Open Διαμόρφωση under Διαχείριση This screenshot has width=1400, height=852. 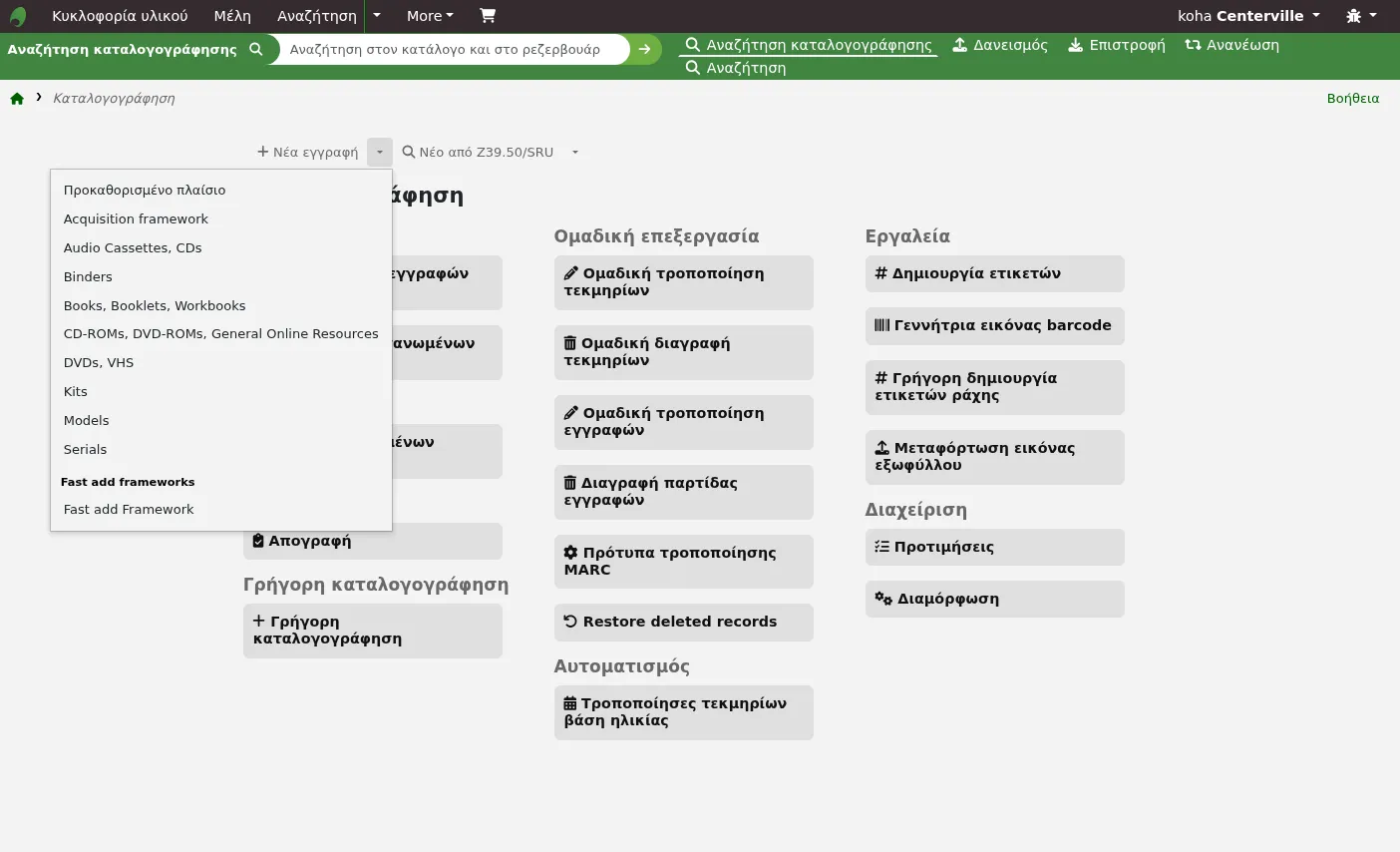coord(994,600)
